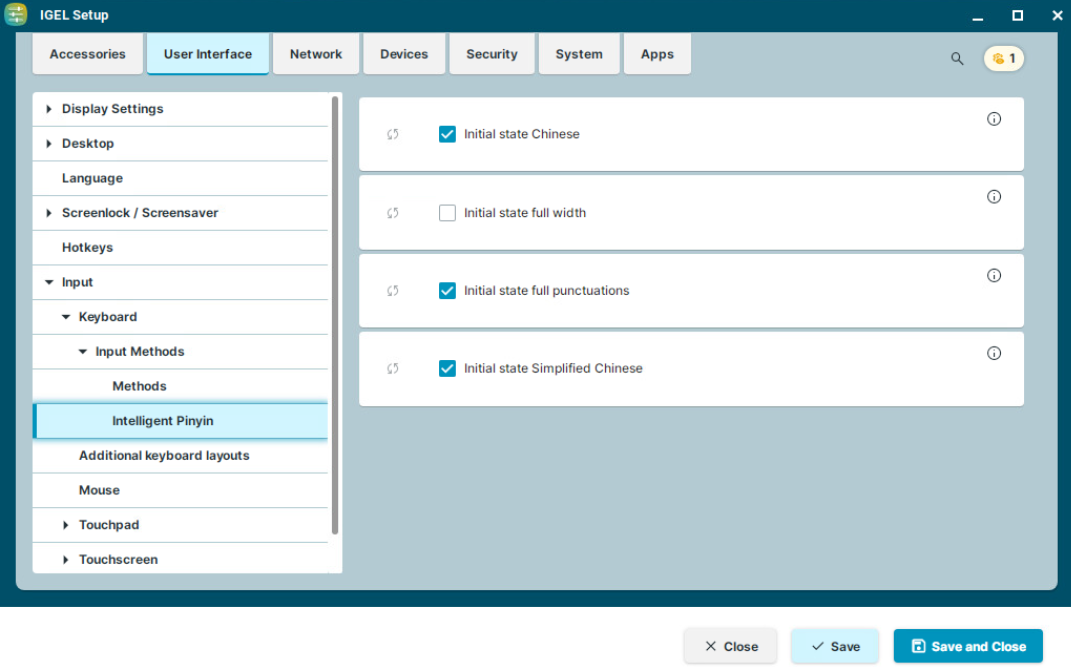Click info icon for Initial state Chinese
This screenshot has height=672, width=1071.
(x=994, y=119)
